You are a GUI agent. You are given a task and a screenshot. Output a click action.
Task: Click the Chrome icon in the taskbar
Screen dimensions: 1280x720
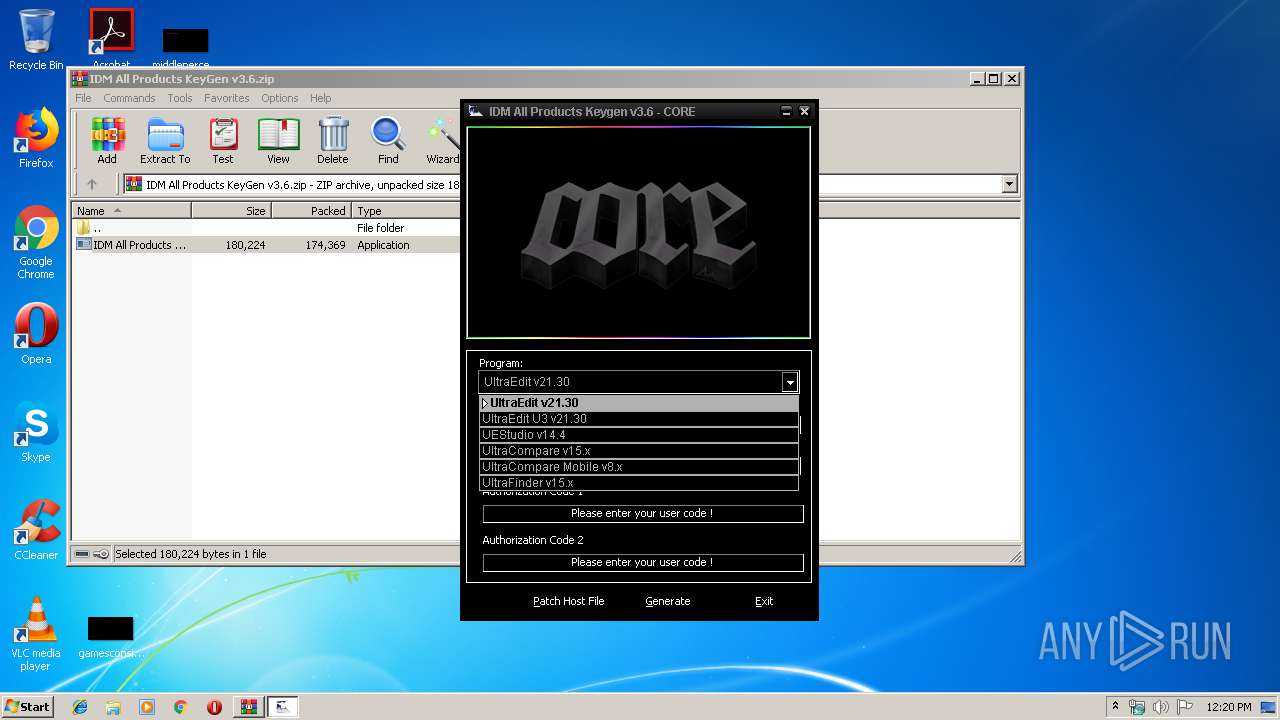coord(180,707)
